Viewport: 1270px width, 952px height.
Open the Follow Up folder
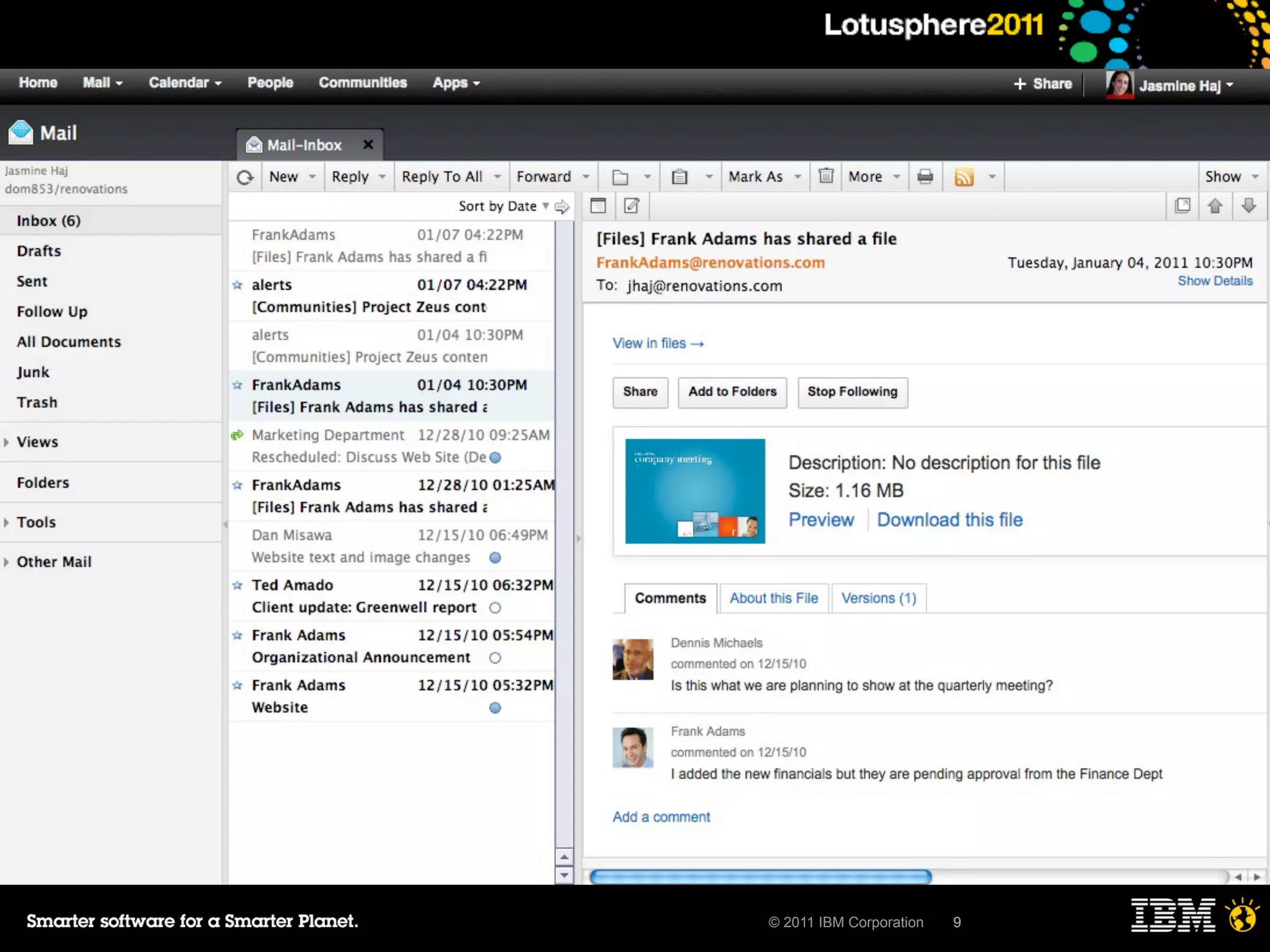(52, 312)
